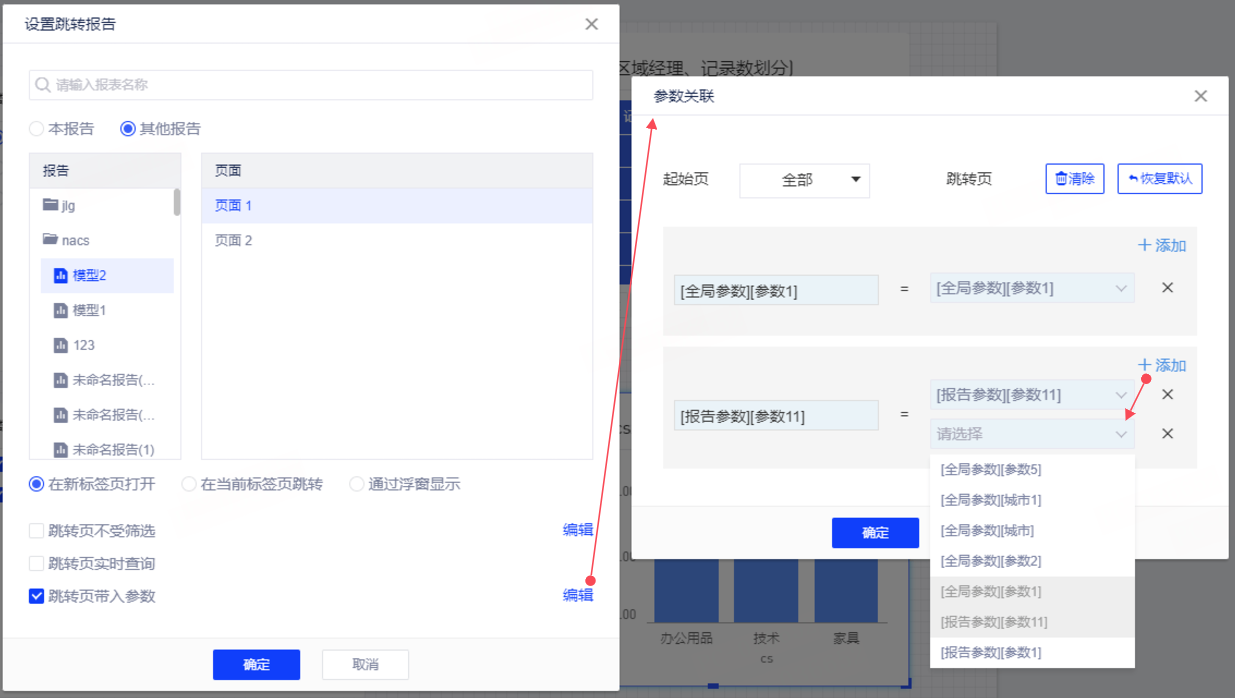Select 本报告 radio button
Image resolution: width=1235 pixels, height=698 pixels.
pyautogui.click(x=37, y=129)
